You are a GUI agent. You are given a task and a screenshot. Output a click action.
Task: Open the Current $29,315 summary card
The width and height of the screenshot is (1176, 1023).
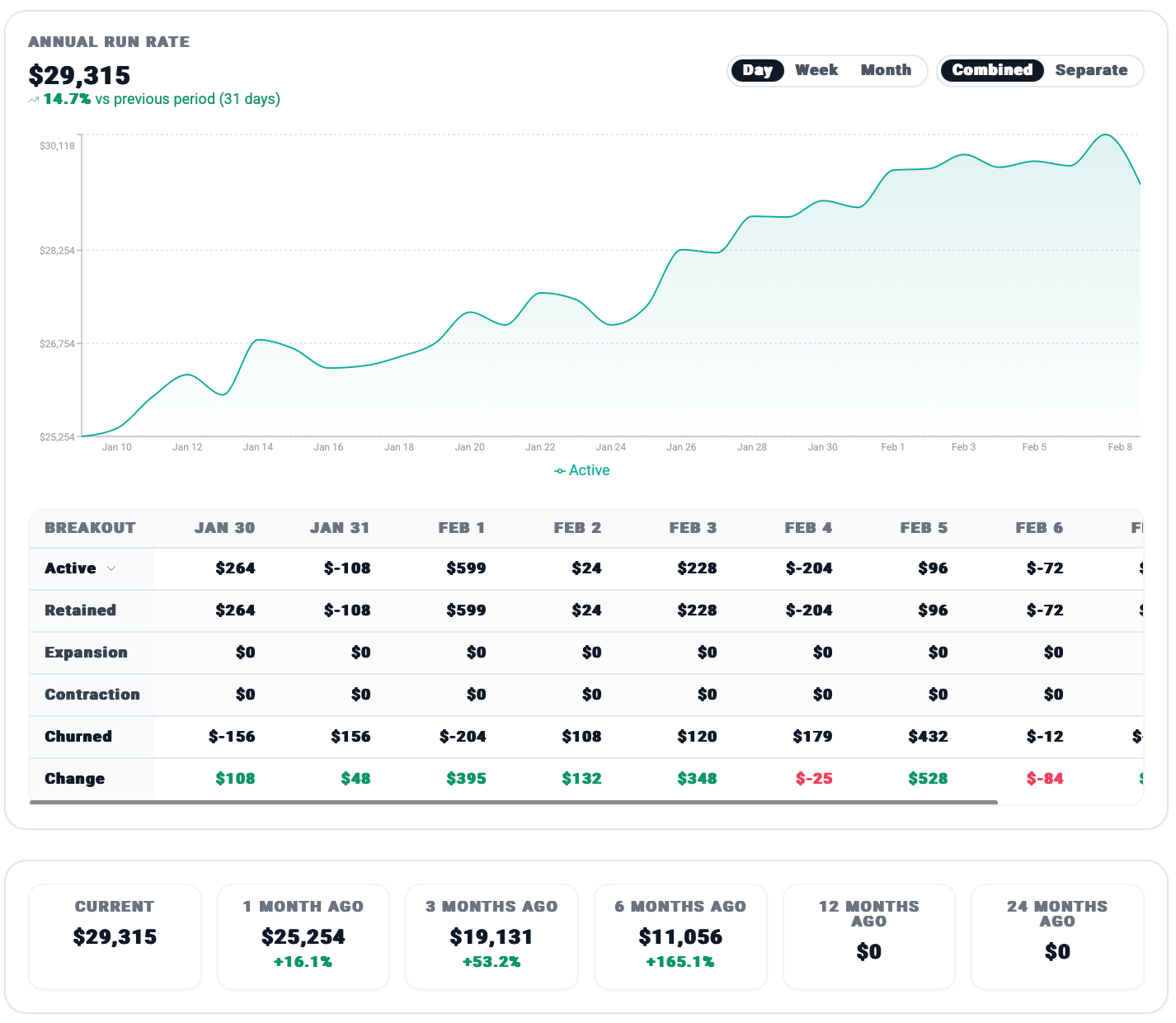click(115, 936)
